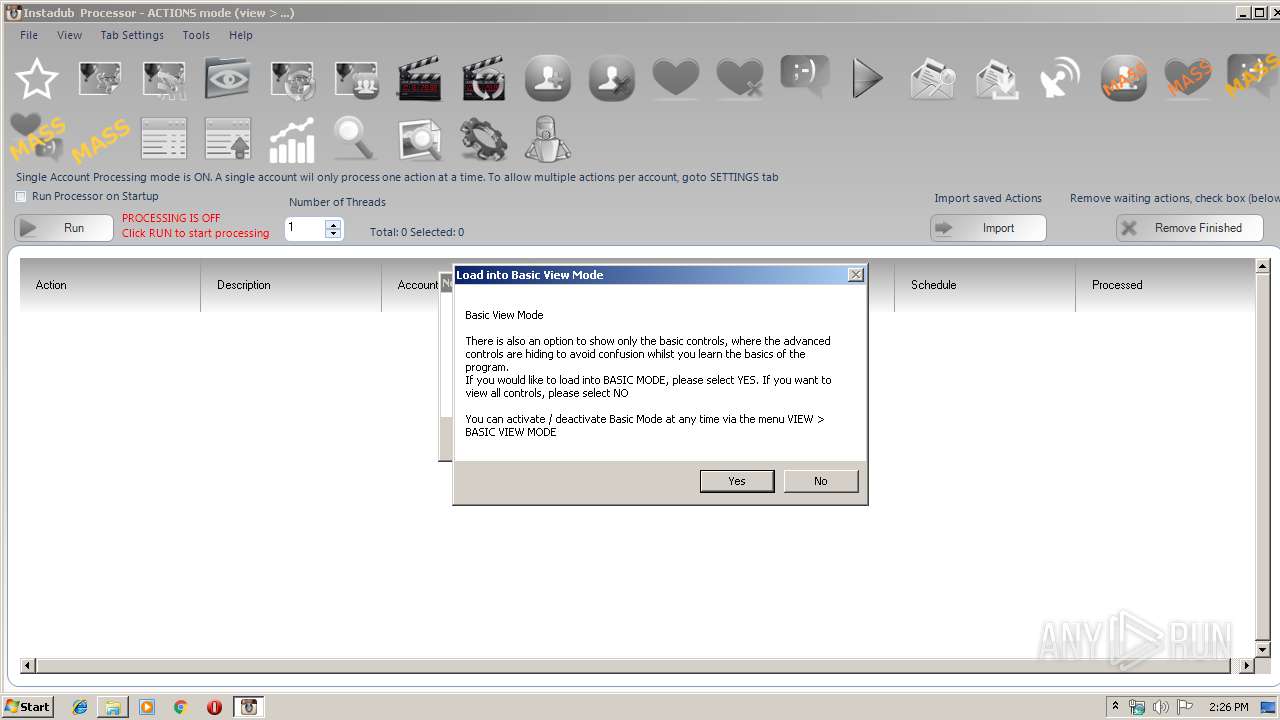Open Opera from the taskbar
Viewport: 1280px width, 720px height.
click(214, 707)
